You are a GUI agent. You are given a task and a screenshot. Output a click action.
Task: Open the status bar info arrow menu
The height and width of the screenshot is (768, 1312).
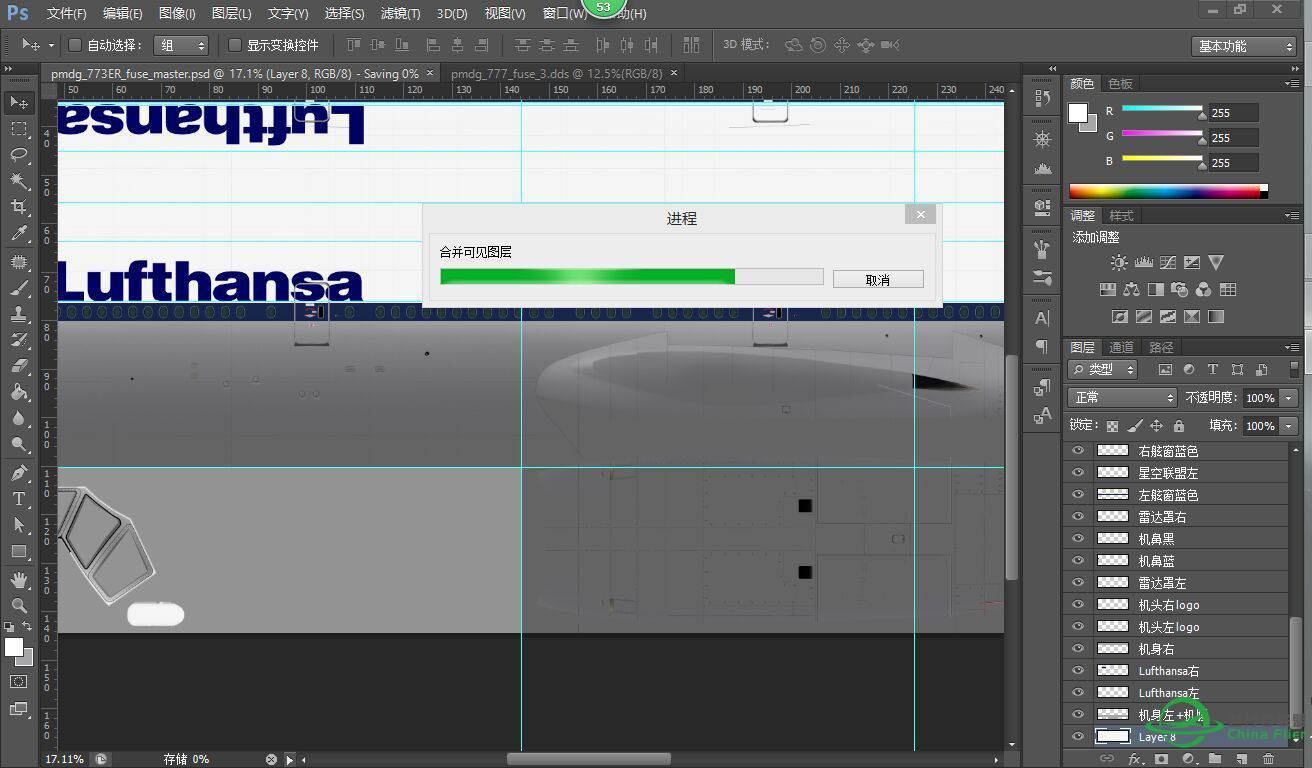coord(290,759)
